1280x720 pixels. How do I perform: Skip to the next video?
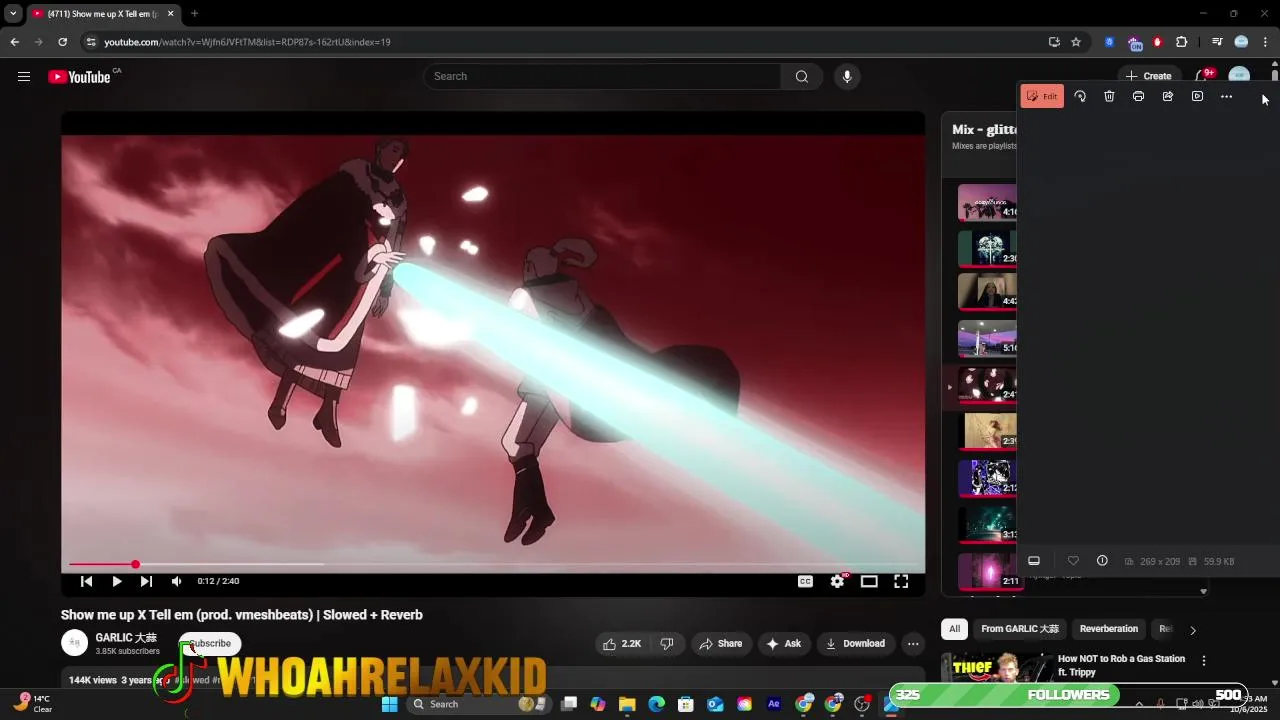[x=146, y=581]
